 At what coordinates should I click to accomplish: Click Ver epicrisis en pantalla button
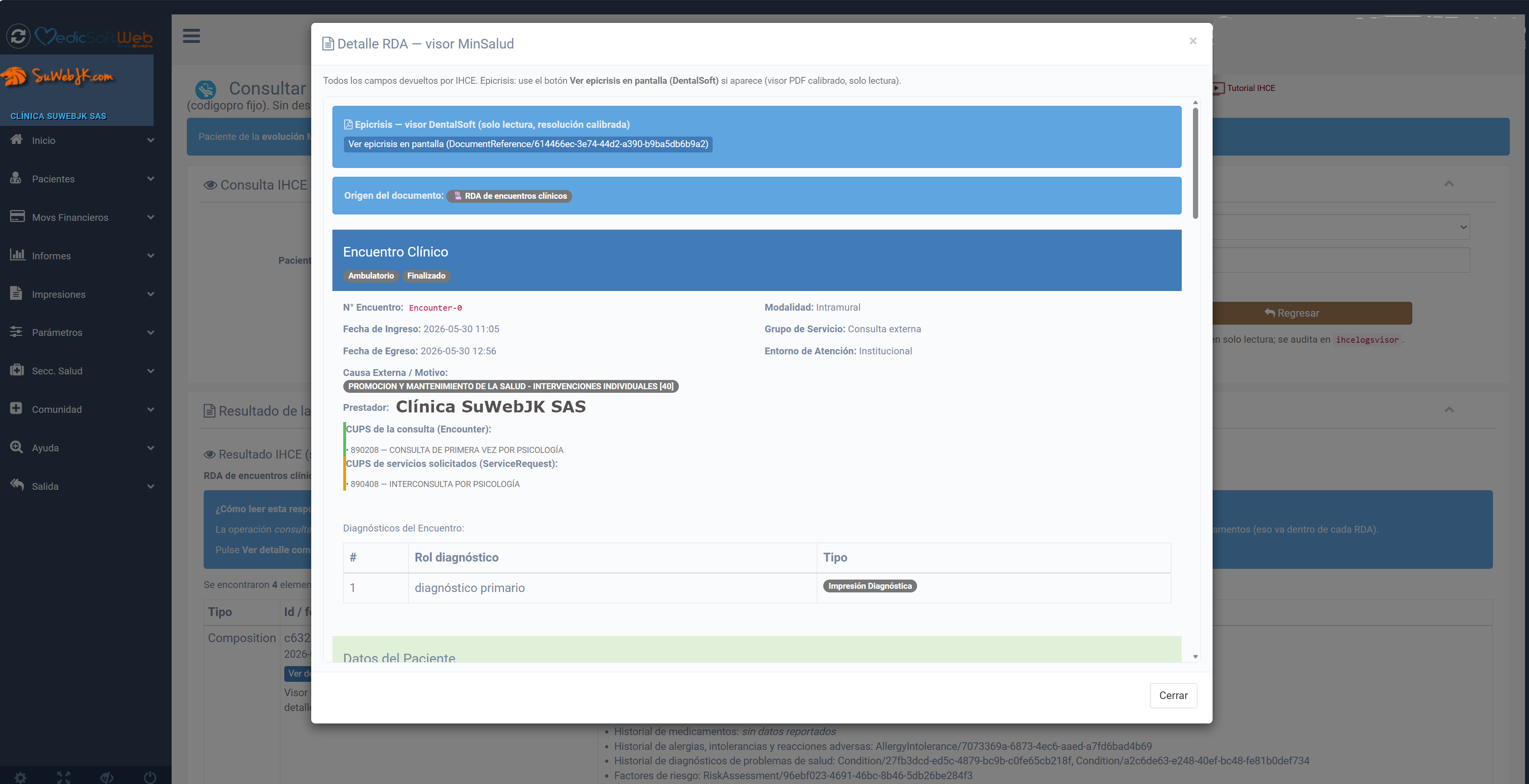coord(528,144)
